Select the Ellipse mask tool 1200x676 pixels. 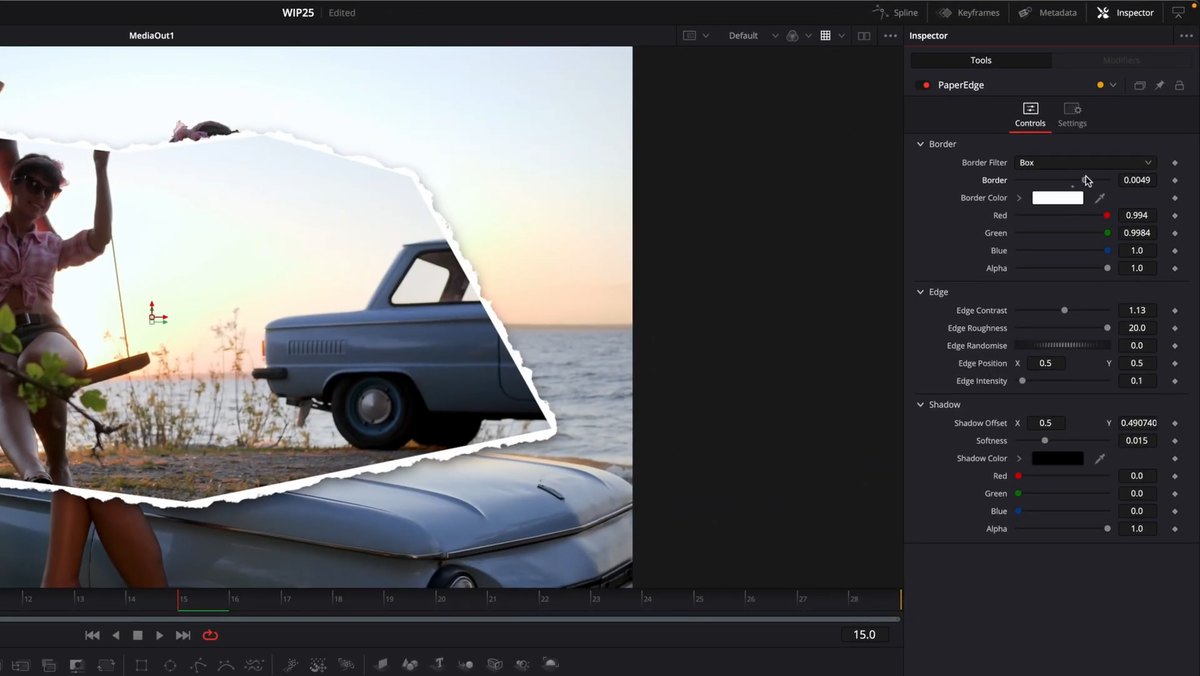170,665
